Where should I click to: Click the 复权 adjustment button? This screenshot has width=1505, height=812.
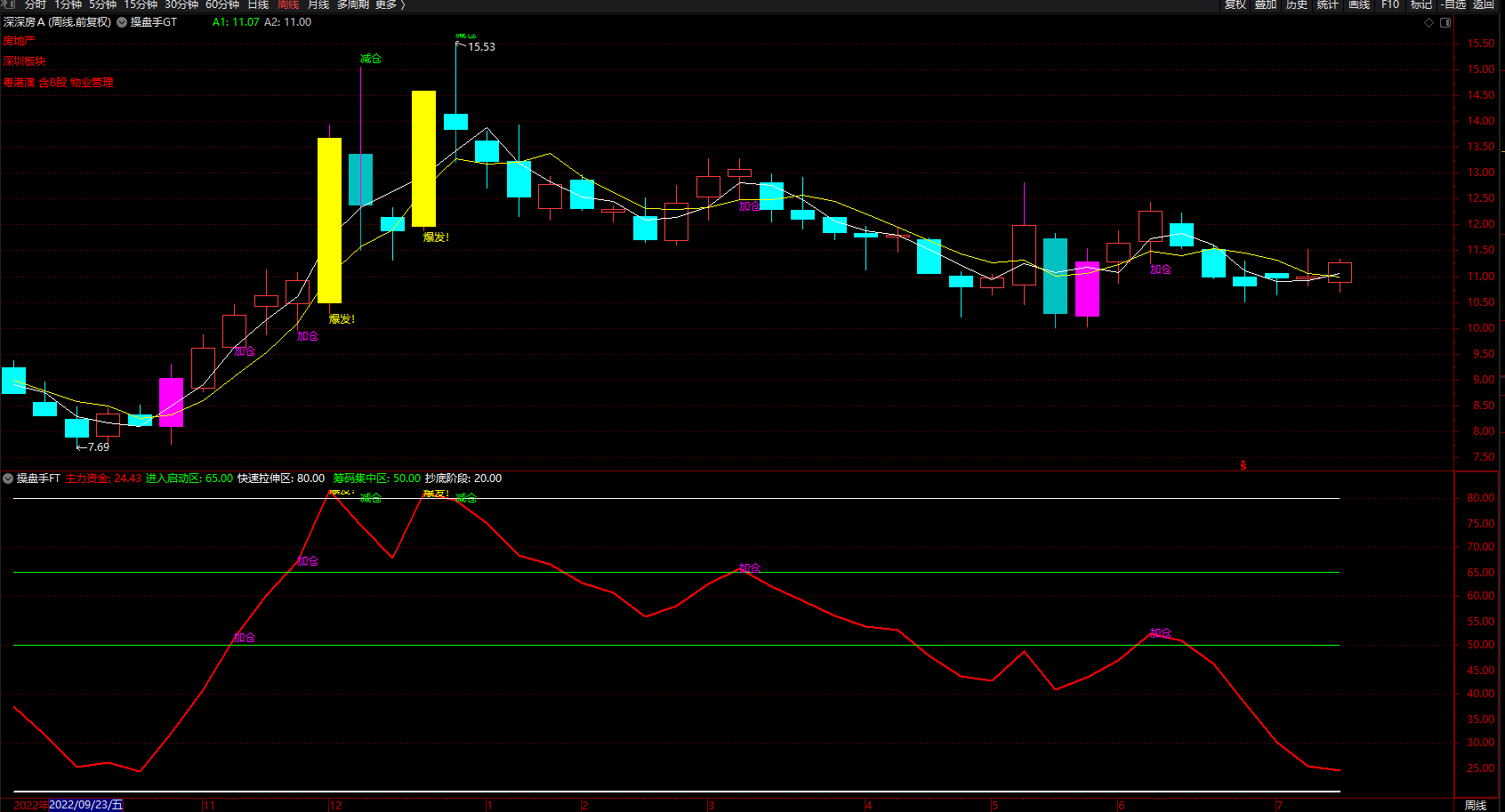(1235, 4)
